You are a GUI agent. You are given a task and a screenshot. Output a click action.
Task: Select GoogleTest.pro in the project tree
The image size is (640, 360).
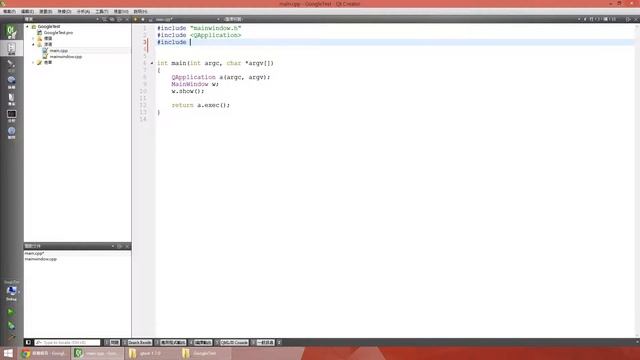[58, 33]
